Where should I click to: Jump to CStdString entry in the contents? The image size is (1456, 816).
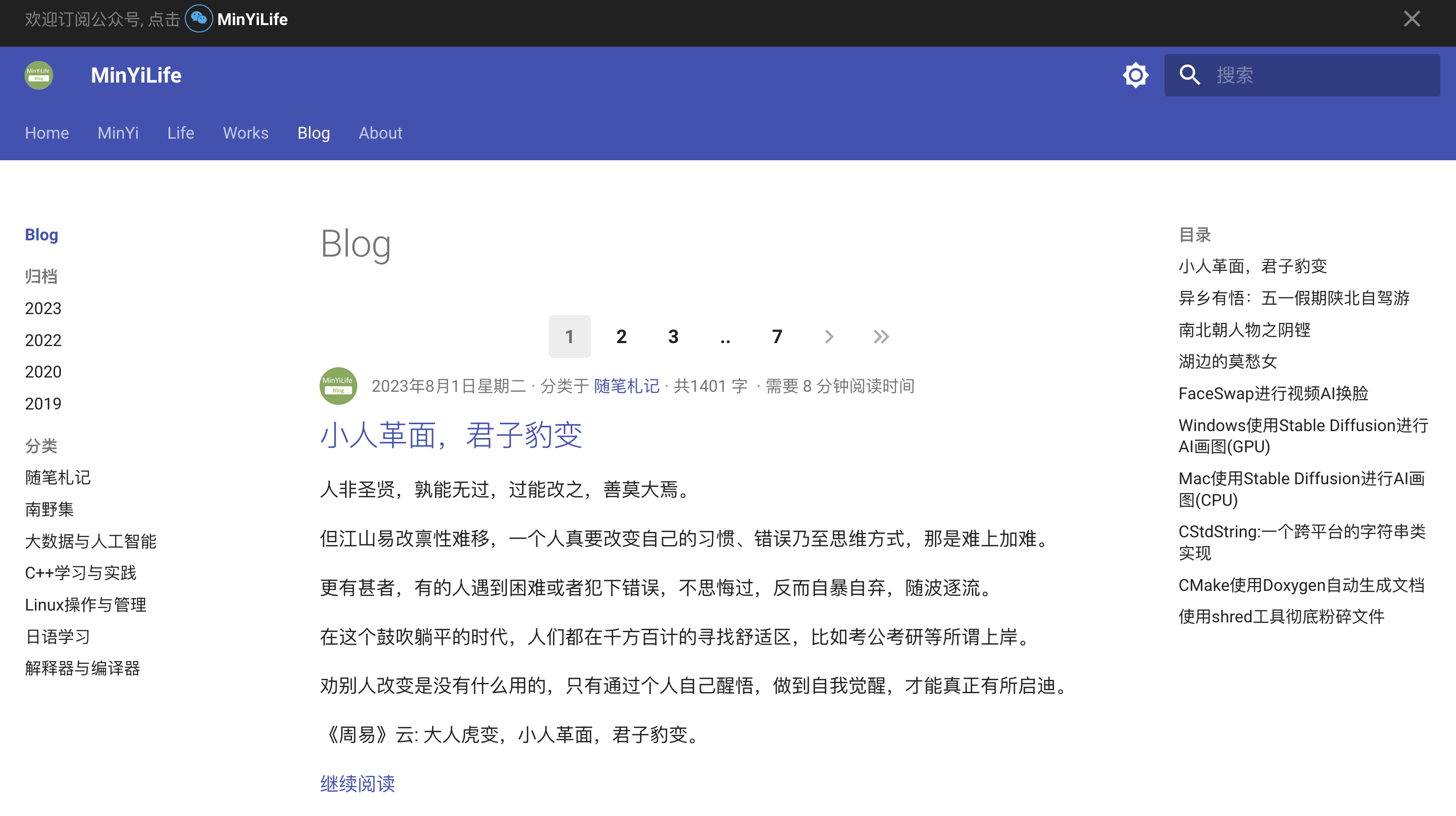coord(1302,542)
